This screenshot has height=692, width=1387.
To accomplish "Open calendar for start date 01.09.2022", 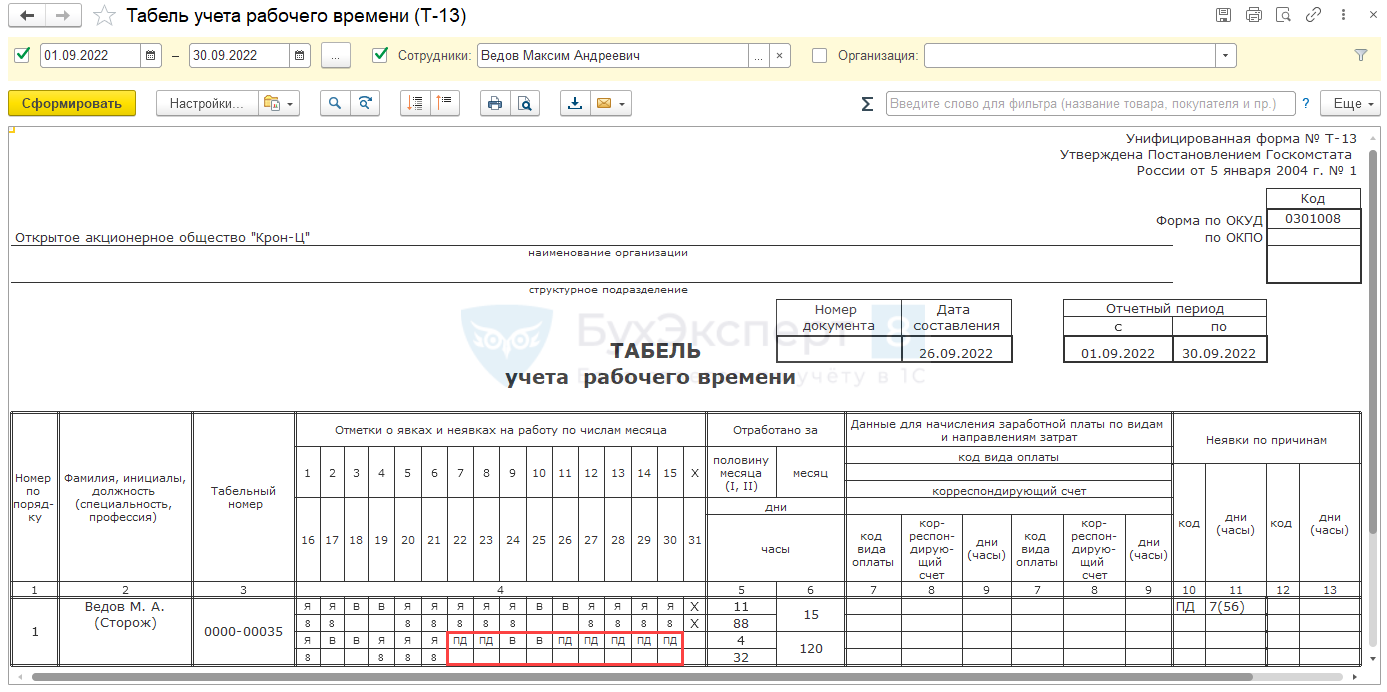I will pos(150,56).
